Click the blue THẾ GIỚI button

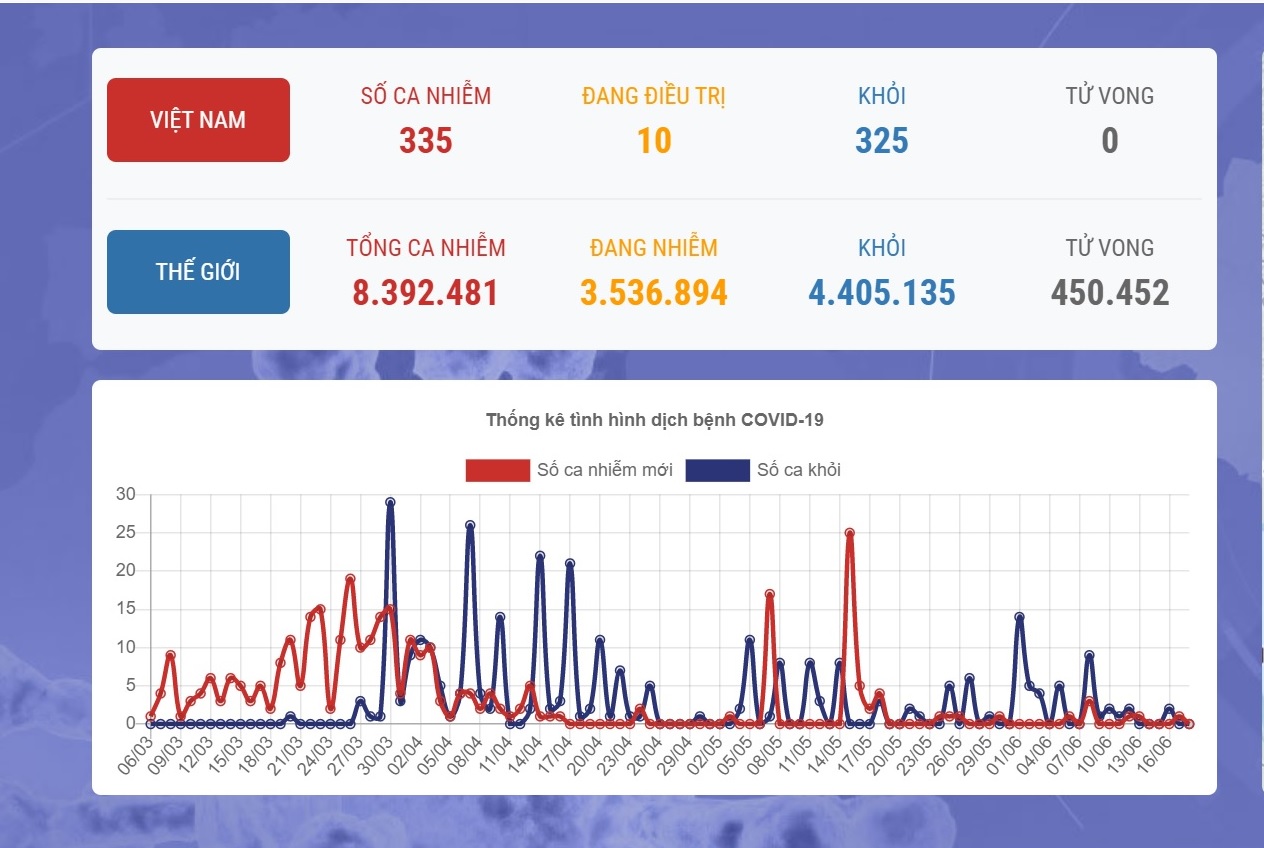pyautogui.click(x=198, y=272)
